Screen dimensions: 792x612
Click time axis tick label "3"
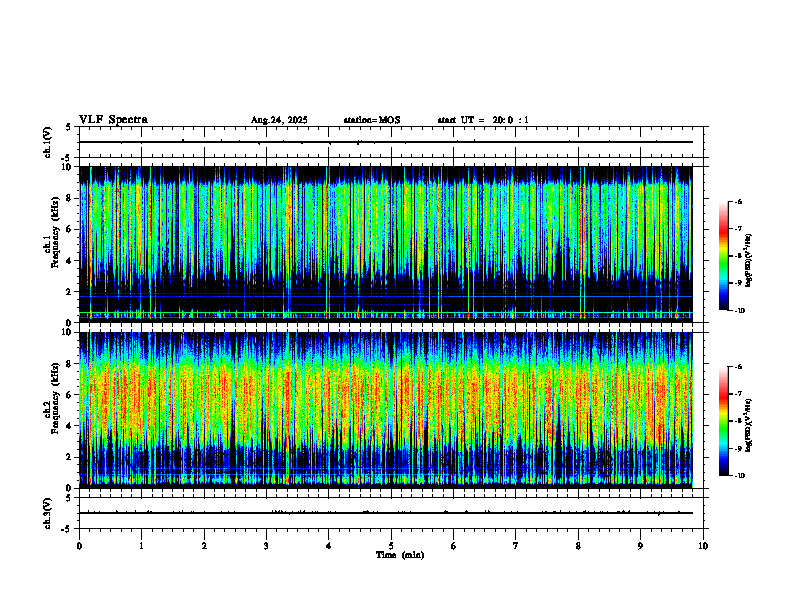[266, 546]
